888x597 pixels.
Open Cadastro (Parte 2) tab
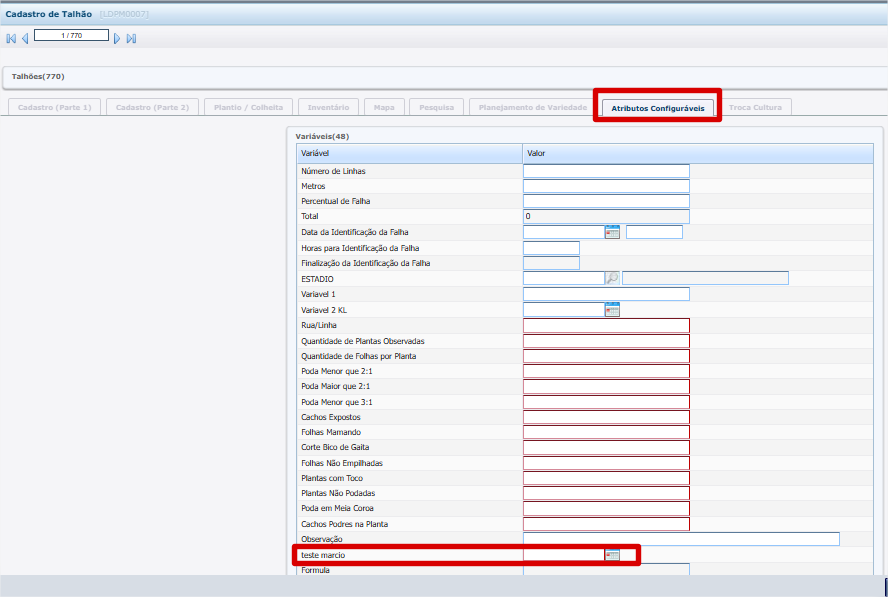pos(152,107)
